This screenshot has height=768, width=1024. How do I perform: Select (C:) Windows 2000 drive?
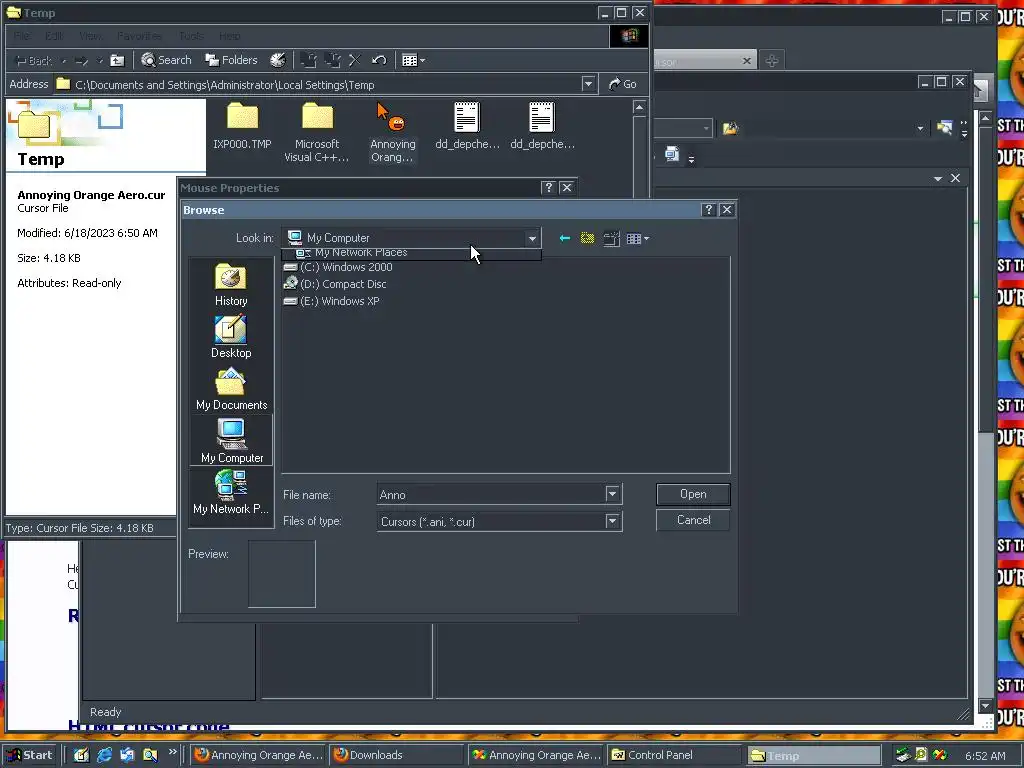click(338, 267)
